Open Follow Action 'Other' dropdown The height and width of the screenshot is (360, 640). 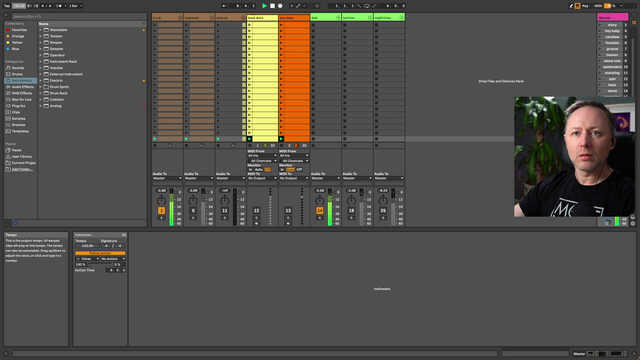coord(88,259)
